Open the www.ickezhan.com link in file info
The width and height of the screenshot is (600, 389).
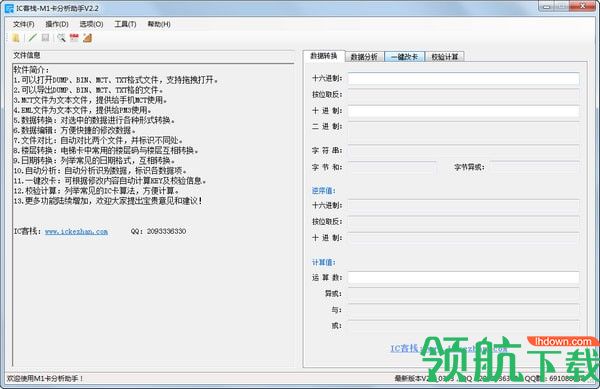(76, 231)
